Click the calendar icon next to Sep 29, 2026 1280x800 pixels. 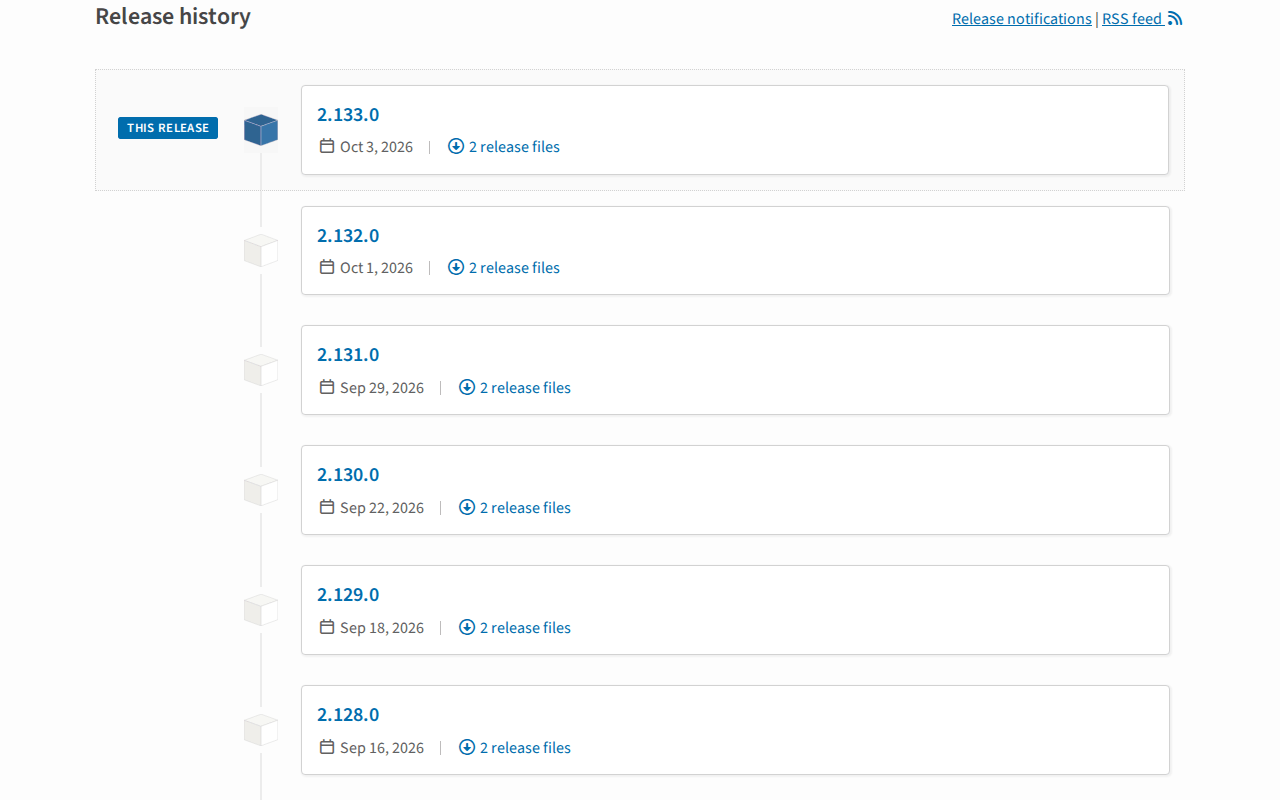click(x=327, y=387)
